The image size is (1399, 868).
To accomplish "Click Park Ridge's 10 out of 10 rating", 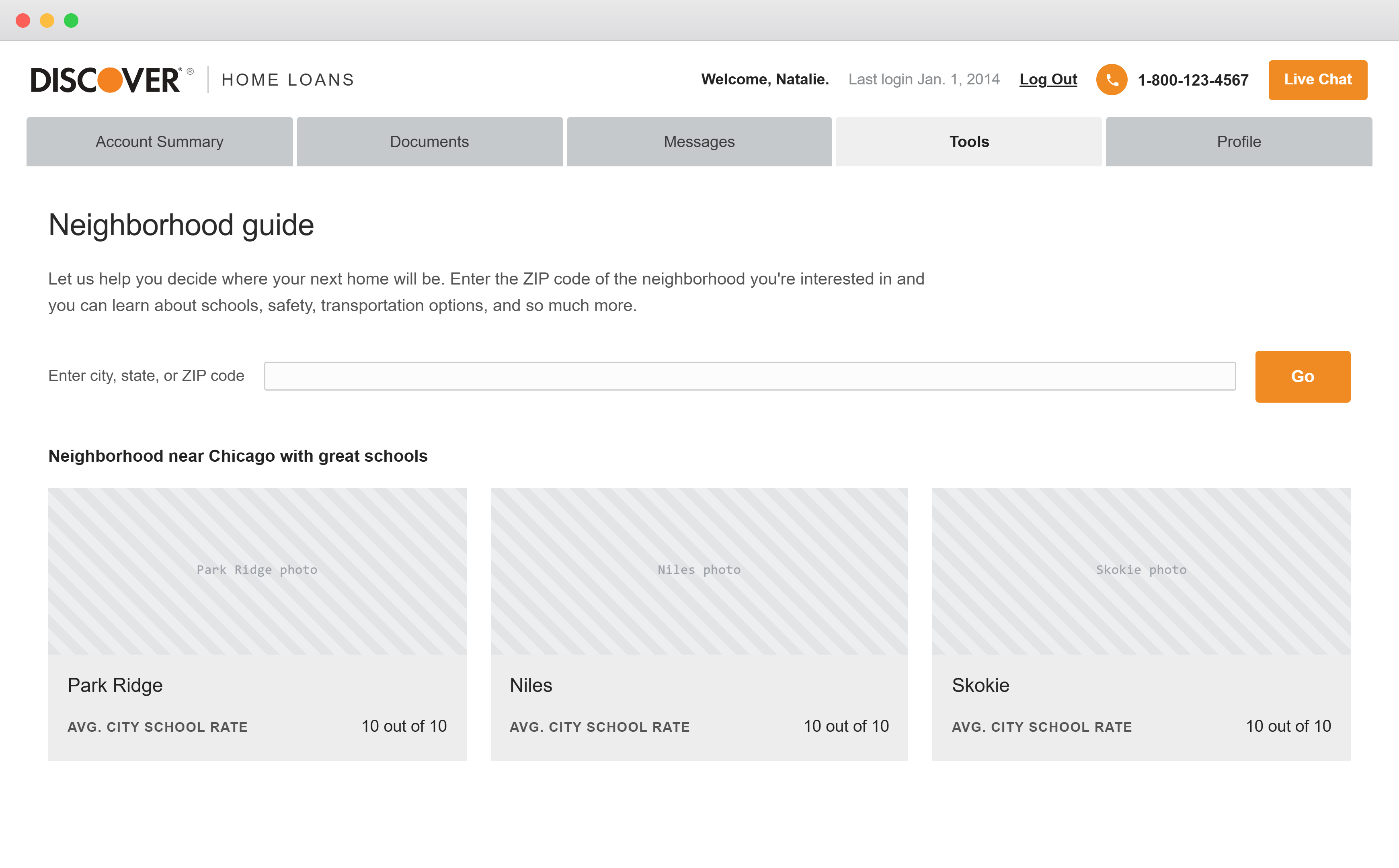I will 404,726.
